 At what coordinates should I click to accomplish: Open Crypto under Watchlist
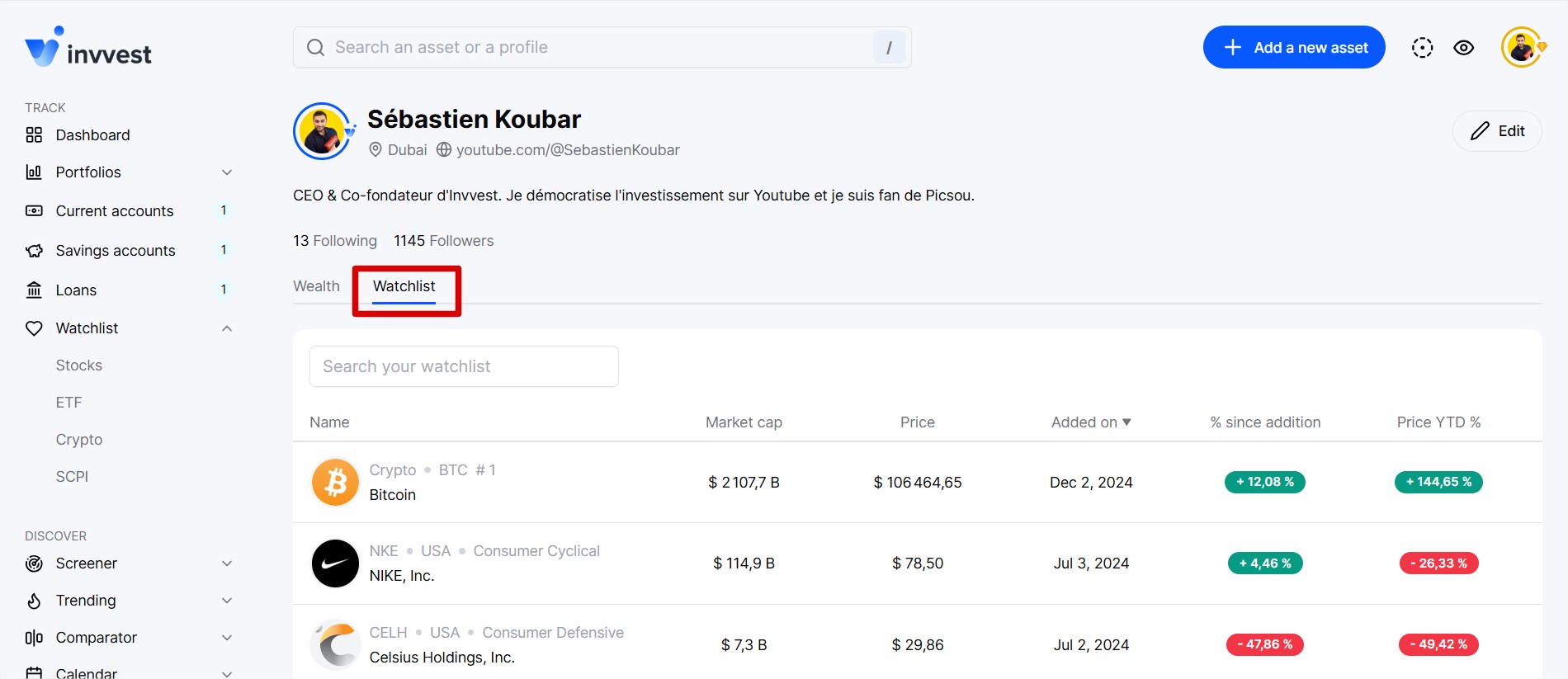point(79,440)
